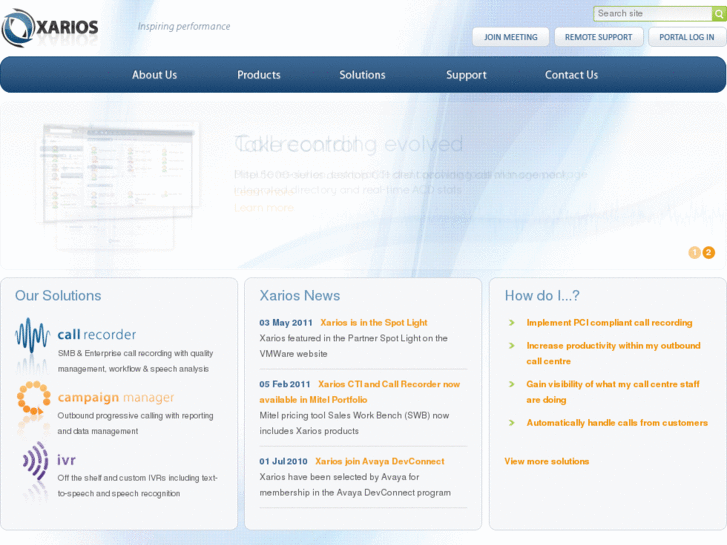Click the banner product screenshot thumbnail
The height and width of the screenshot is (545, 727).
pyautogui.click(x=118, y=185)
